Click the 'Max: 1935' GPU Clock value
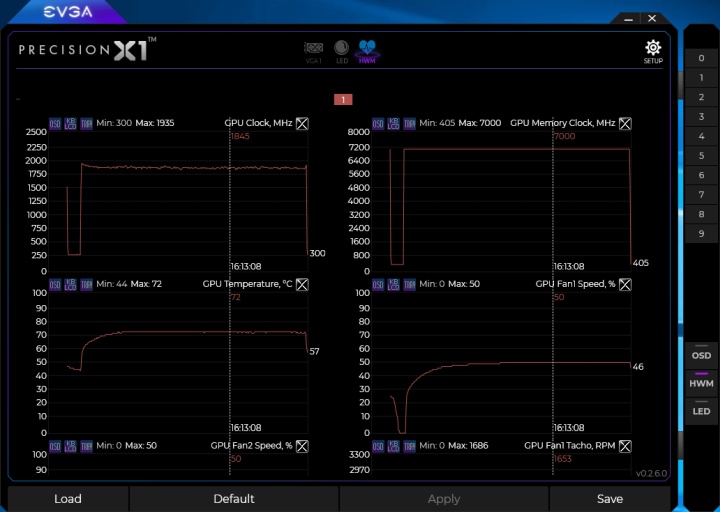 tap(155, 123)
